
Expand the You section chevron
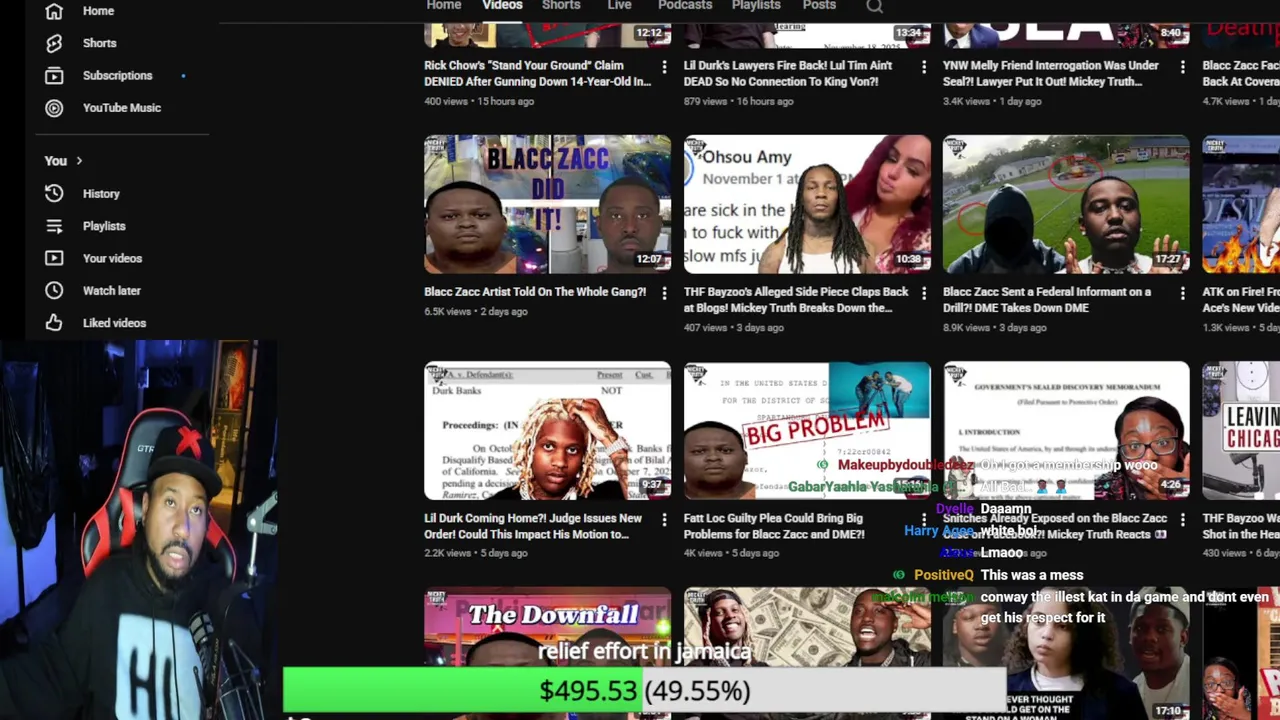[x=79, y=161]
